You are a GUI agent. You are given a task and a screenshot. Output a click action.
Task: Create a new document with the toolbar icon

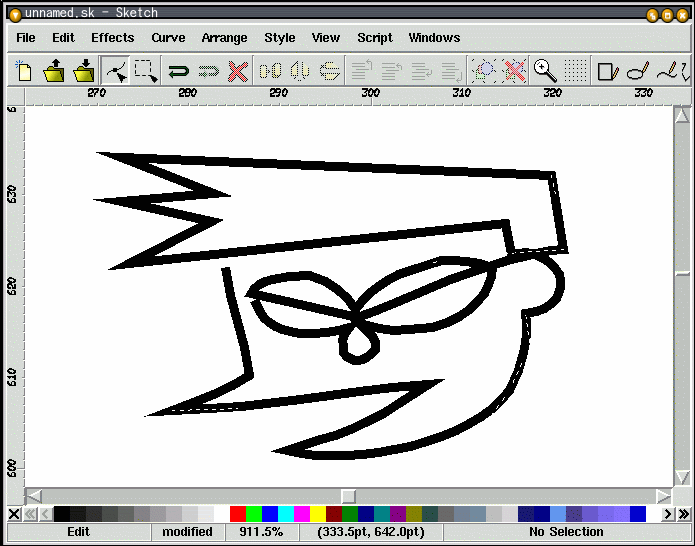24,71
